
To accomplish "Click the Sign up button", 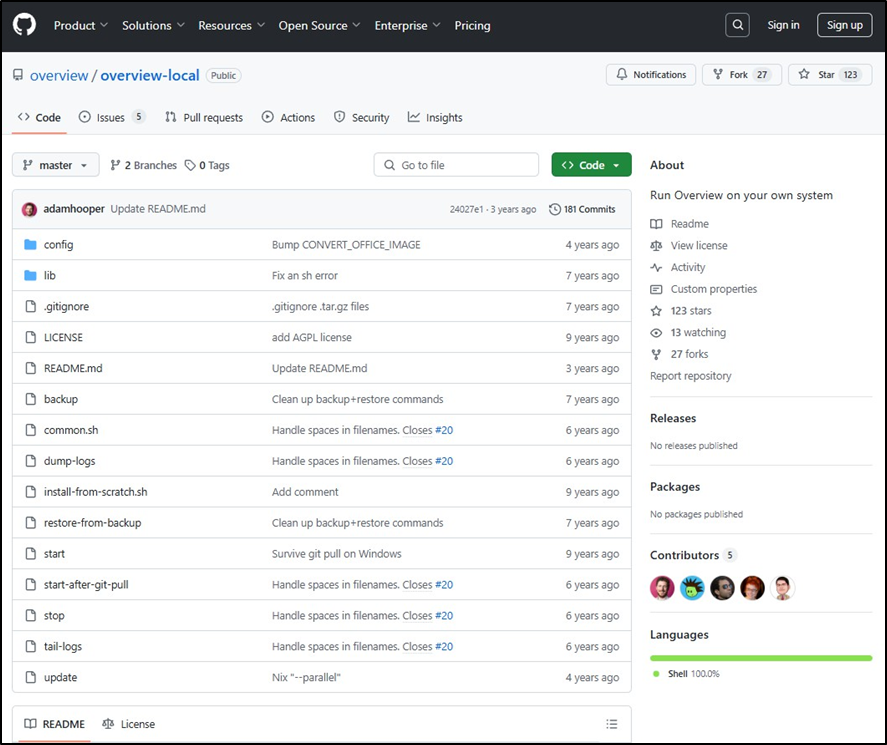I will [844, 25].
